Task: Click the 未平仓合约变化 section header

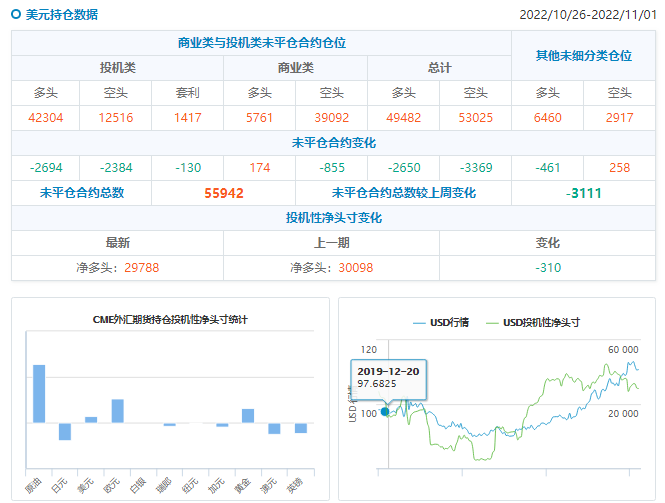Action: pos(334,142)
